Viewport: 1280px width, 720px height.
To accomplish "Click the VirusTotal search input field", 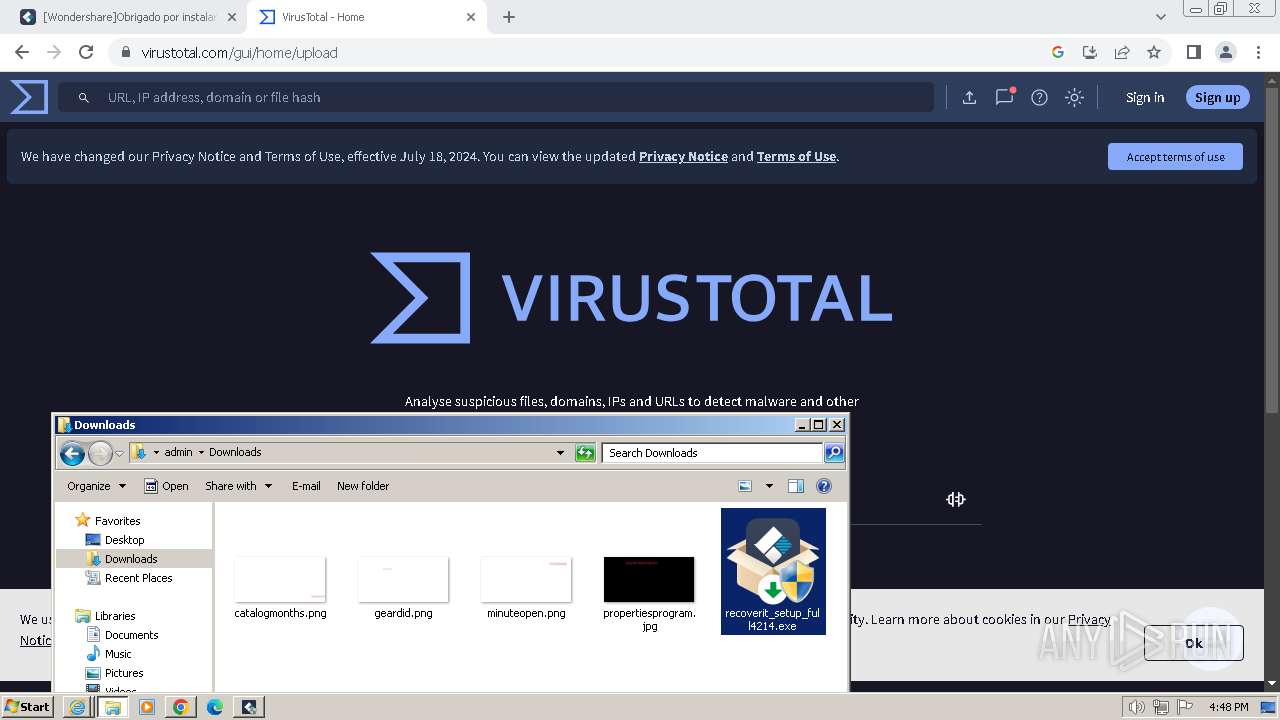I will pos(496,97).
